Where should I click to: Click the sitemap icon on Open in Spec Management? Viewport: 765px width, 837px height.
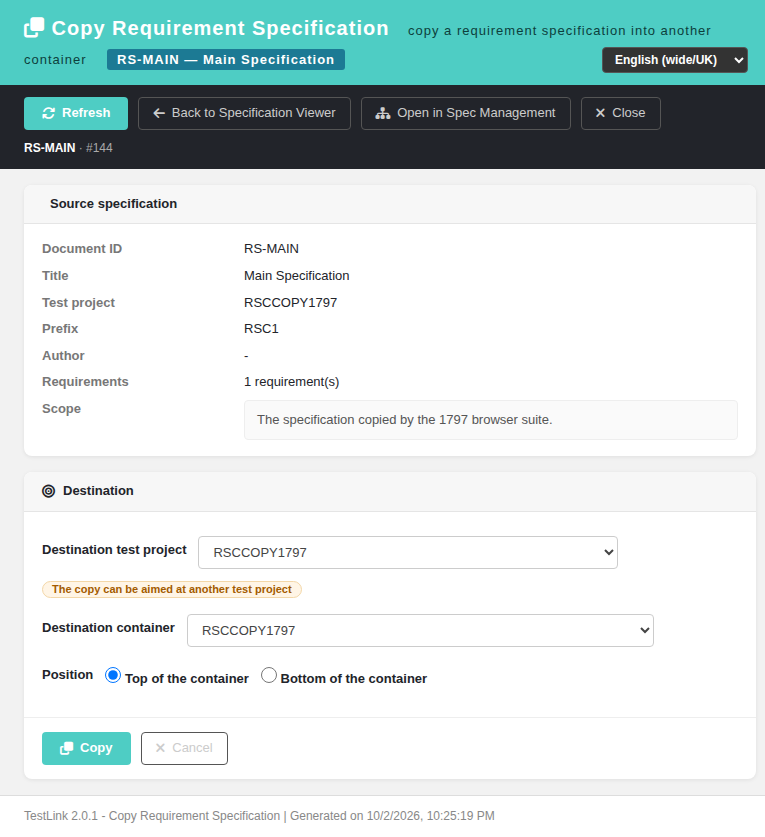click(x=383, y=113)
